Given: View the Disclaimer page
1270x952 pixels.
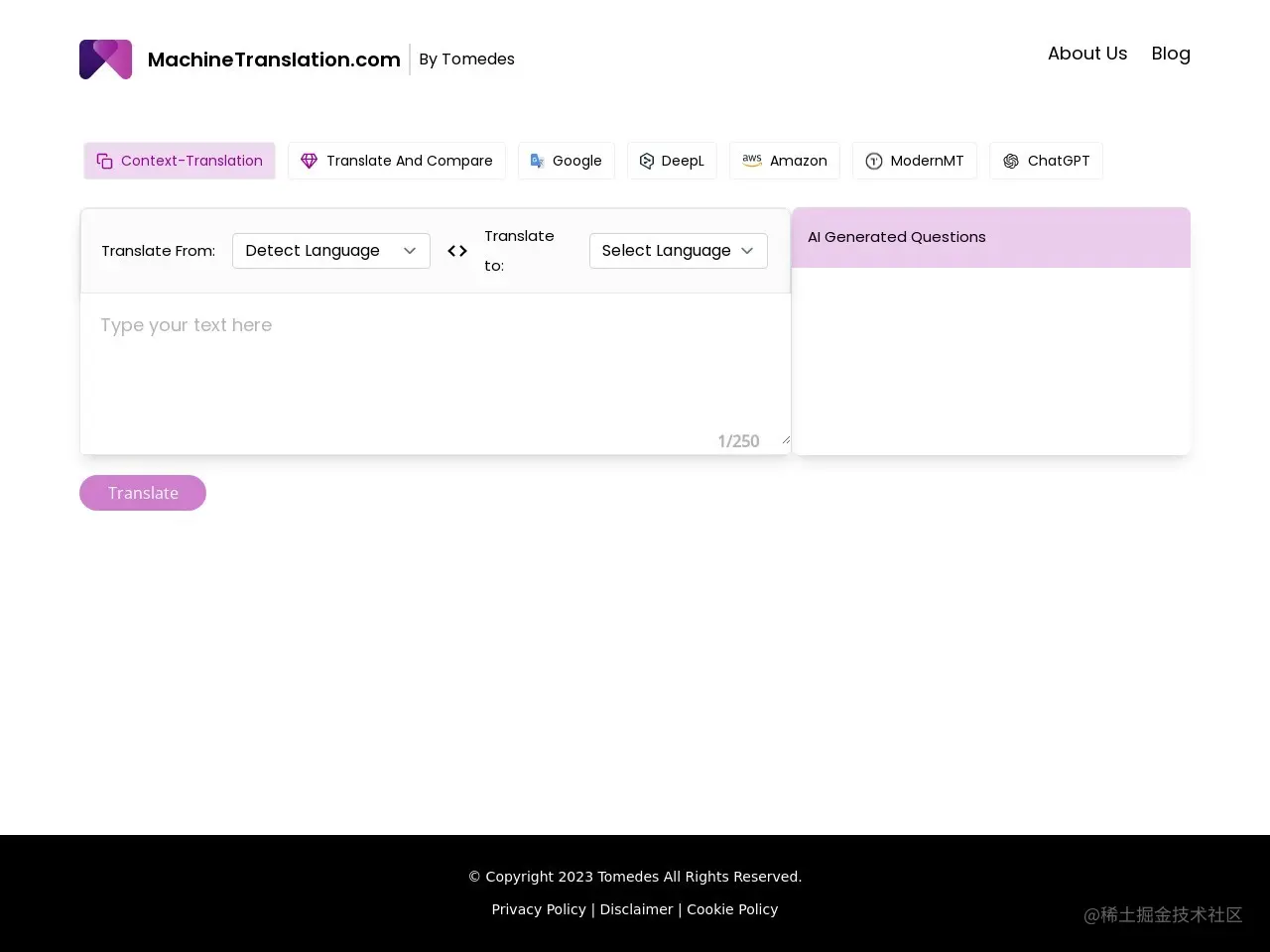Looking at the screenshot, I should 636,909.
